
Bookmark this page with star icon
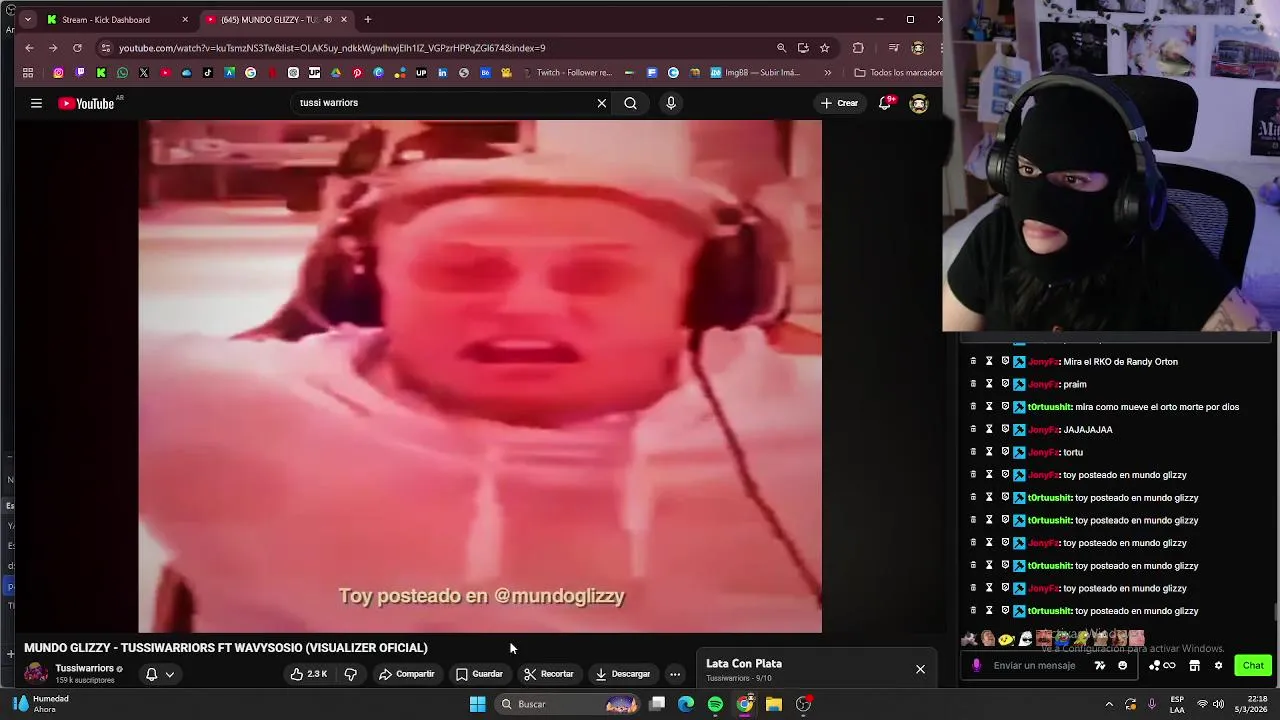824,48
